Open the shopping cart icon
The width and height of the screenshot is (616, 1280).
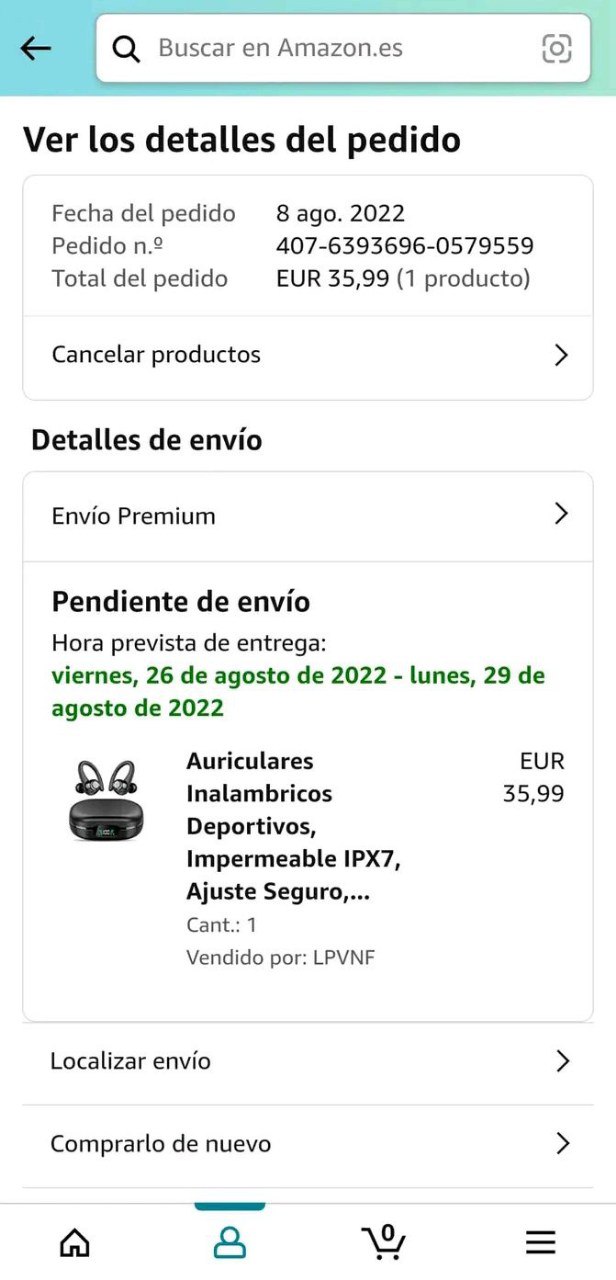(x=384, y=1241)
